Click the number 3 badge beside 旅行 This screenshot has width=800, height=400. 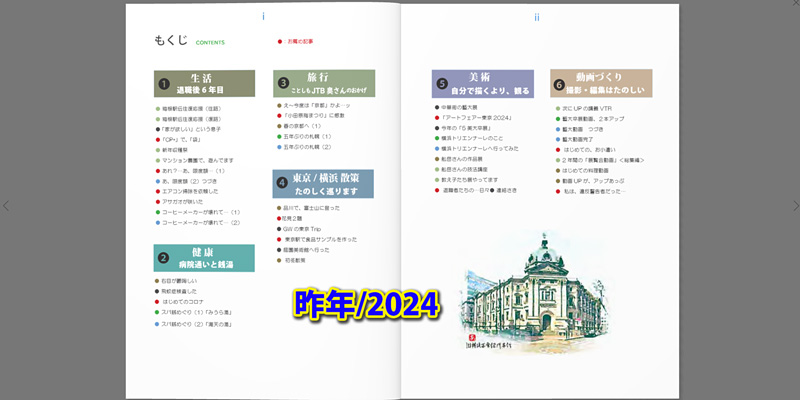coord(283,83)
